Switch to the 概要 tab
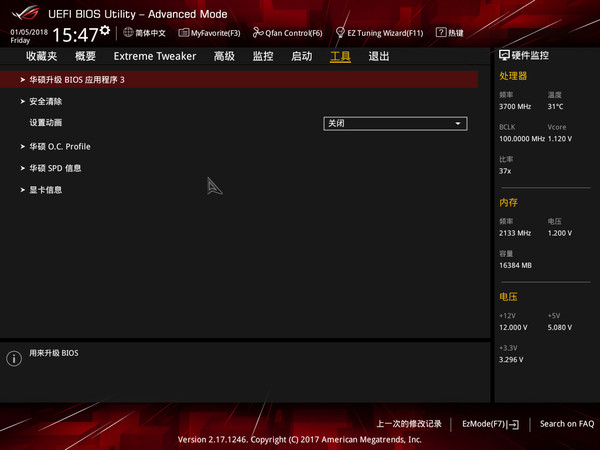This screenshot has height=450, width=600. [x=85, y=56]
